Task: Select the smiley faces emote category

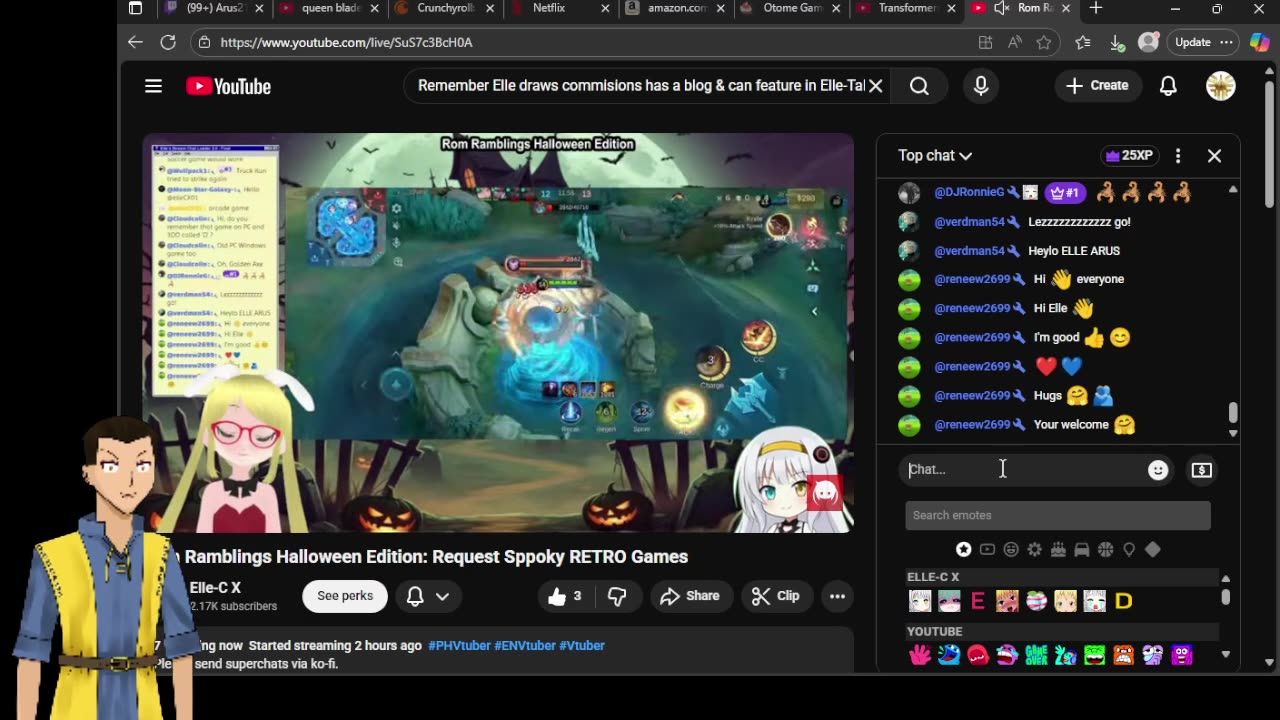Action: [1011, 549]
